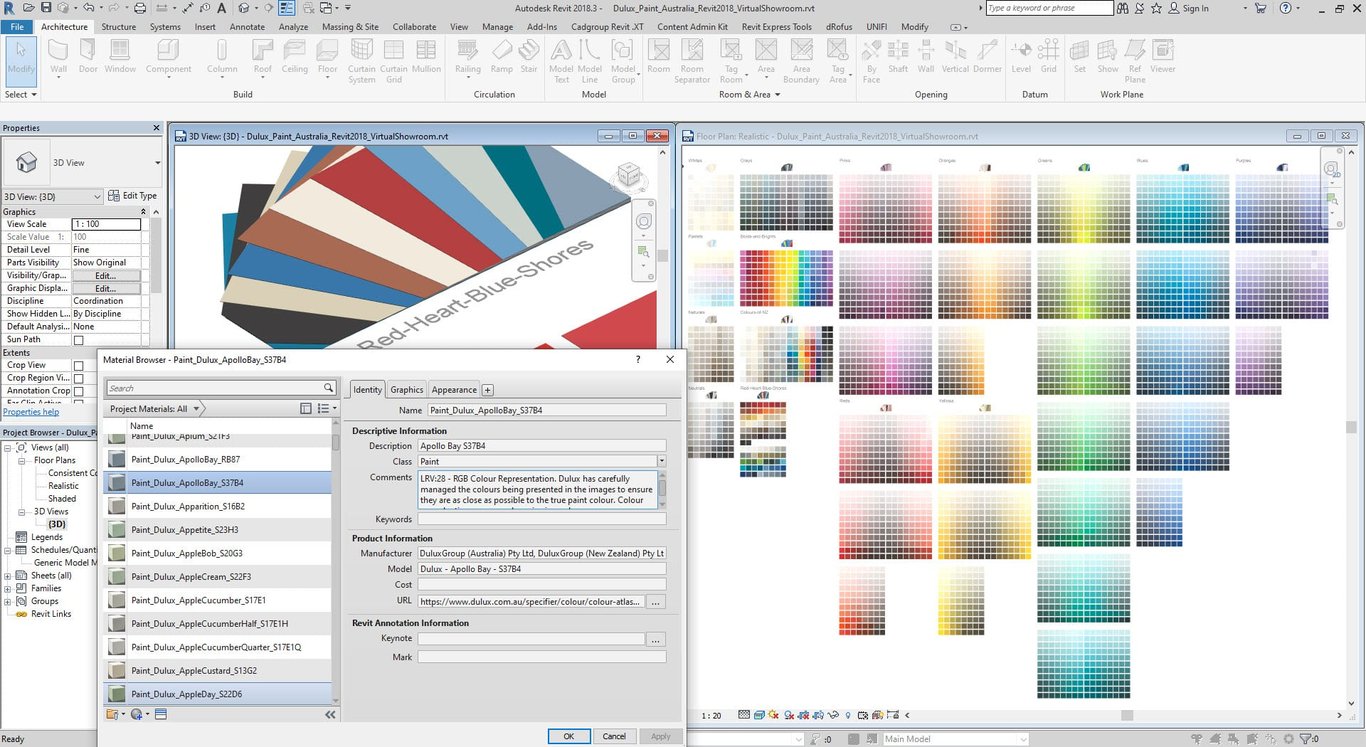
Task: Choose the Model Line tool
Action: (x=591, y=61)
